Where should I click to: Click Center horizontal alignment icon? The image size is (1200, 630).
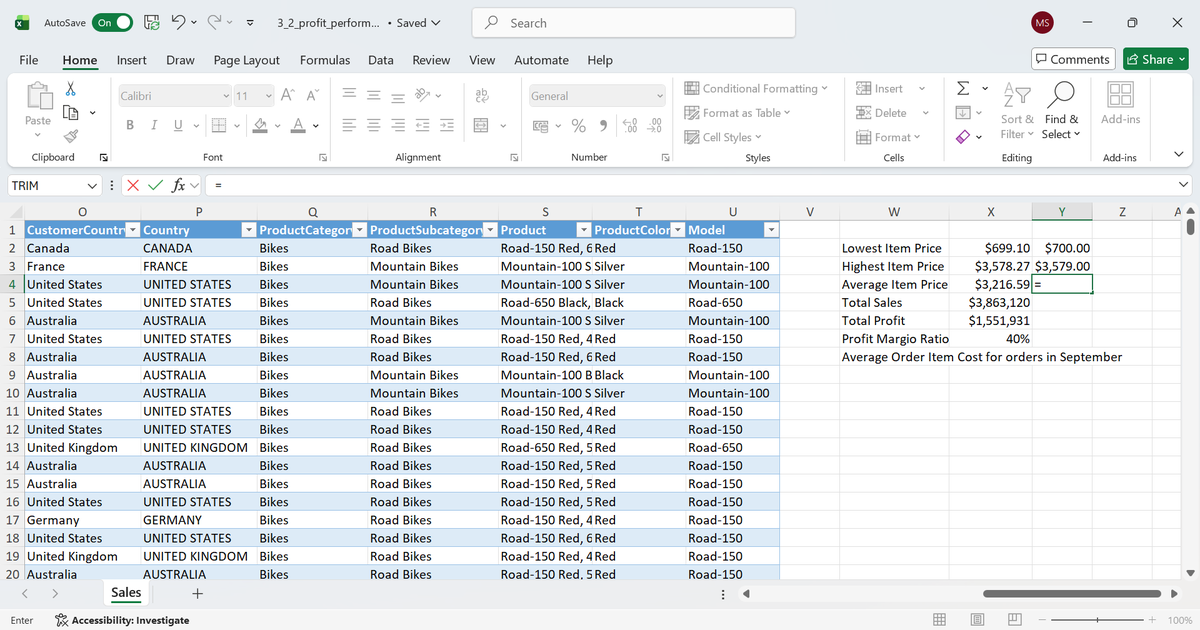click(x=371, y=126)
